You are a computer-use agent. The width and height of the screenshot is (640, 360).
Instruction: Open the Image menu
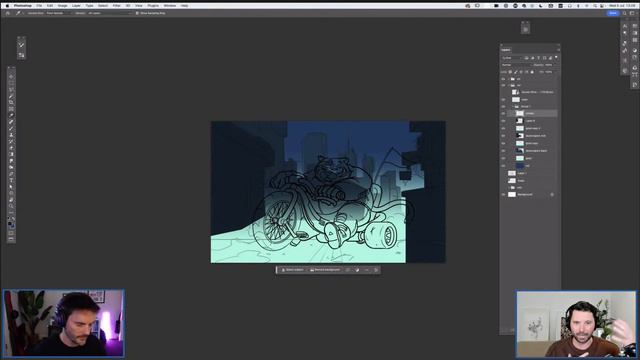tap(62, 6)
